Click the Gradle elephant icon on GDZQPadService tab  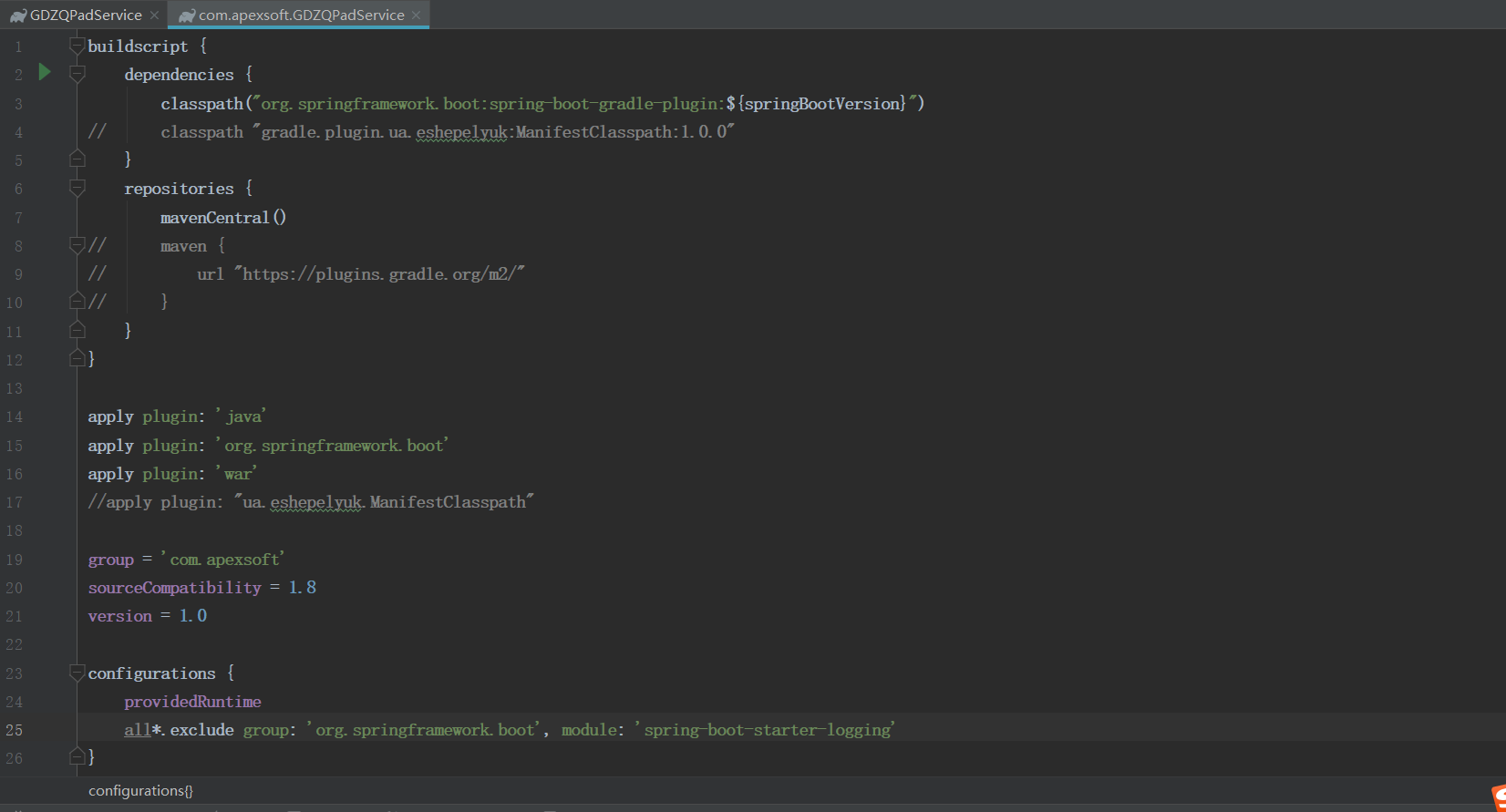[18, 15]
